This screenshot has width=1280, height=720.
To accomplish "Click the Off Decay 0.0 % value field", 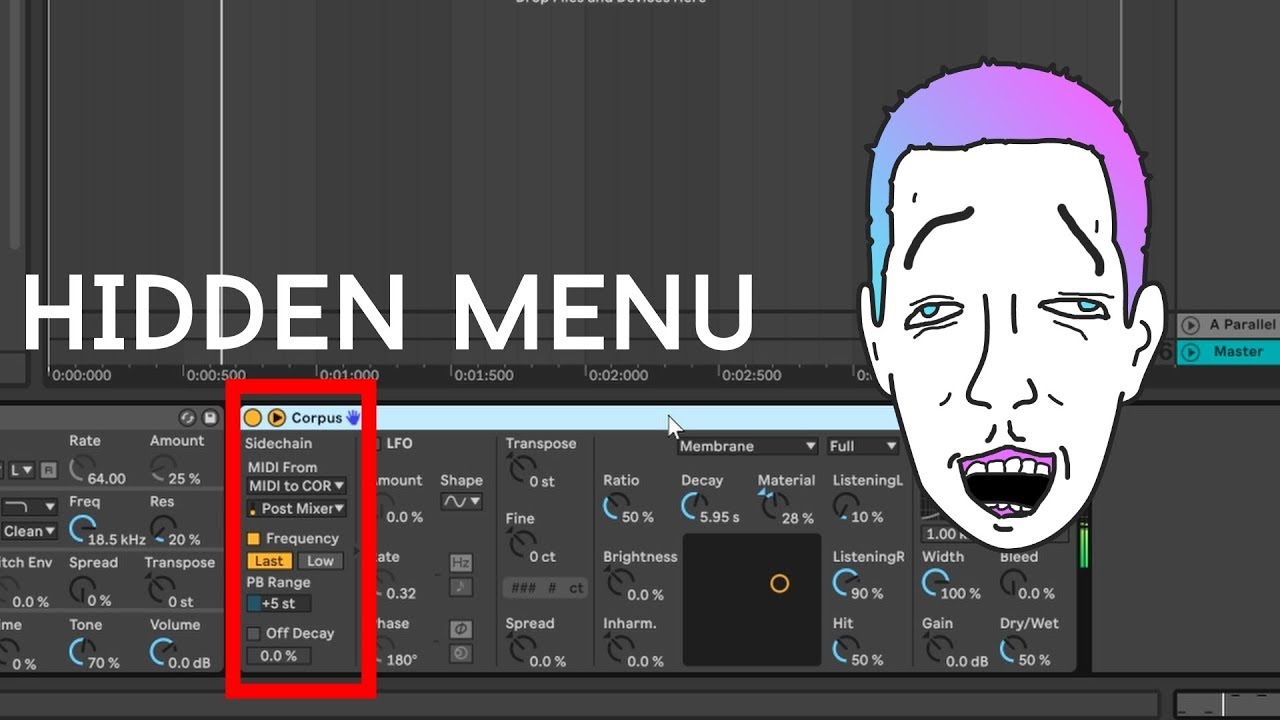I will tap(279, 656).
